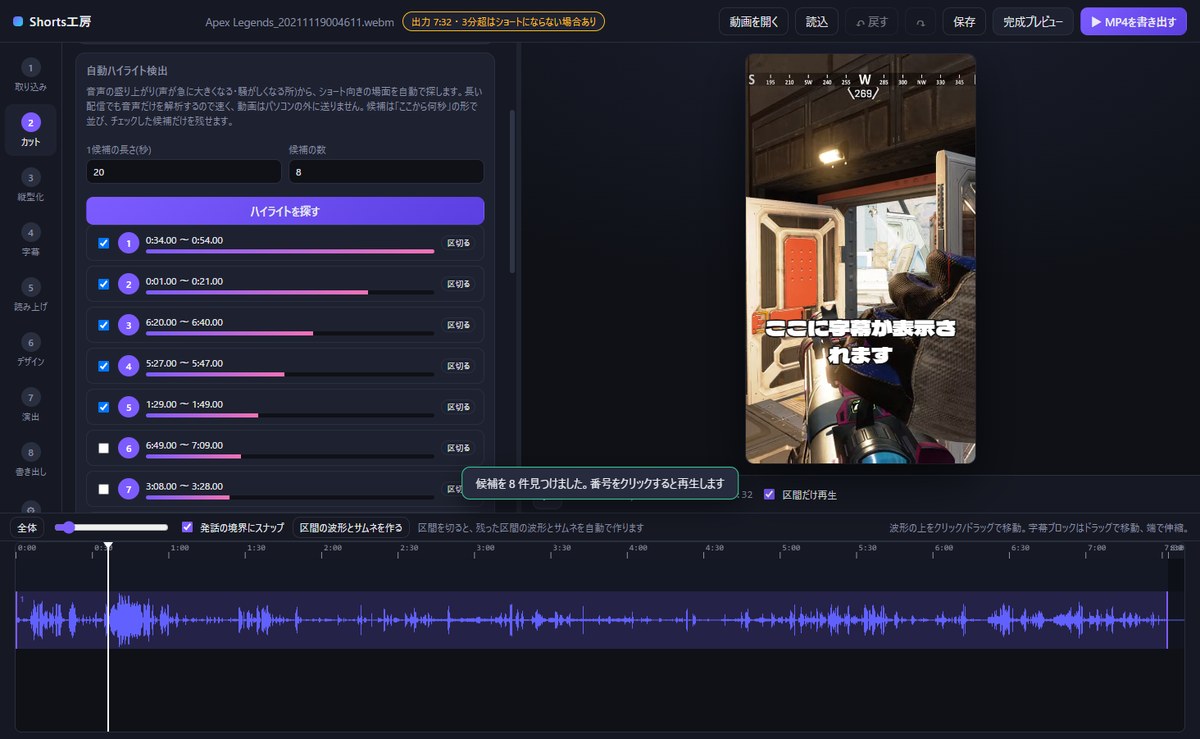Open 完成プレビュー preview
The image size is (1200, 739).
click(1033, 21)
